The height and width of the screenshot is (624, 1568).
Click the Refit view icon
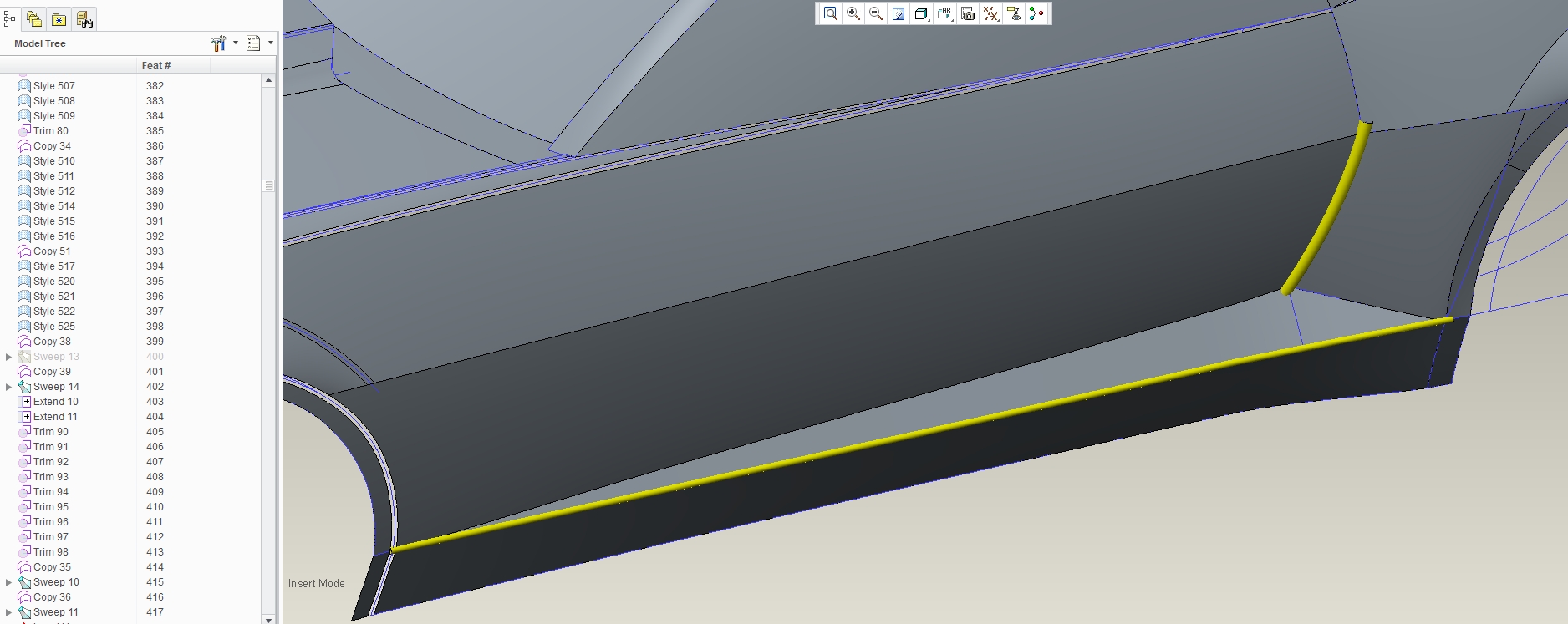(x=830, y=13)
